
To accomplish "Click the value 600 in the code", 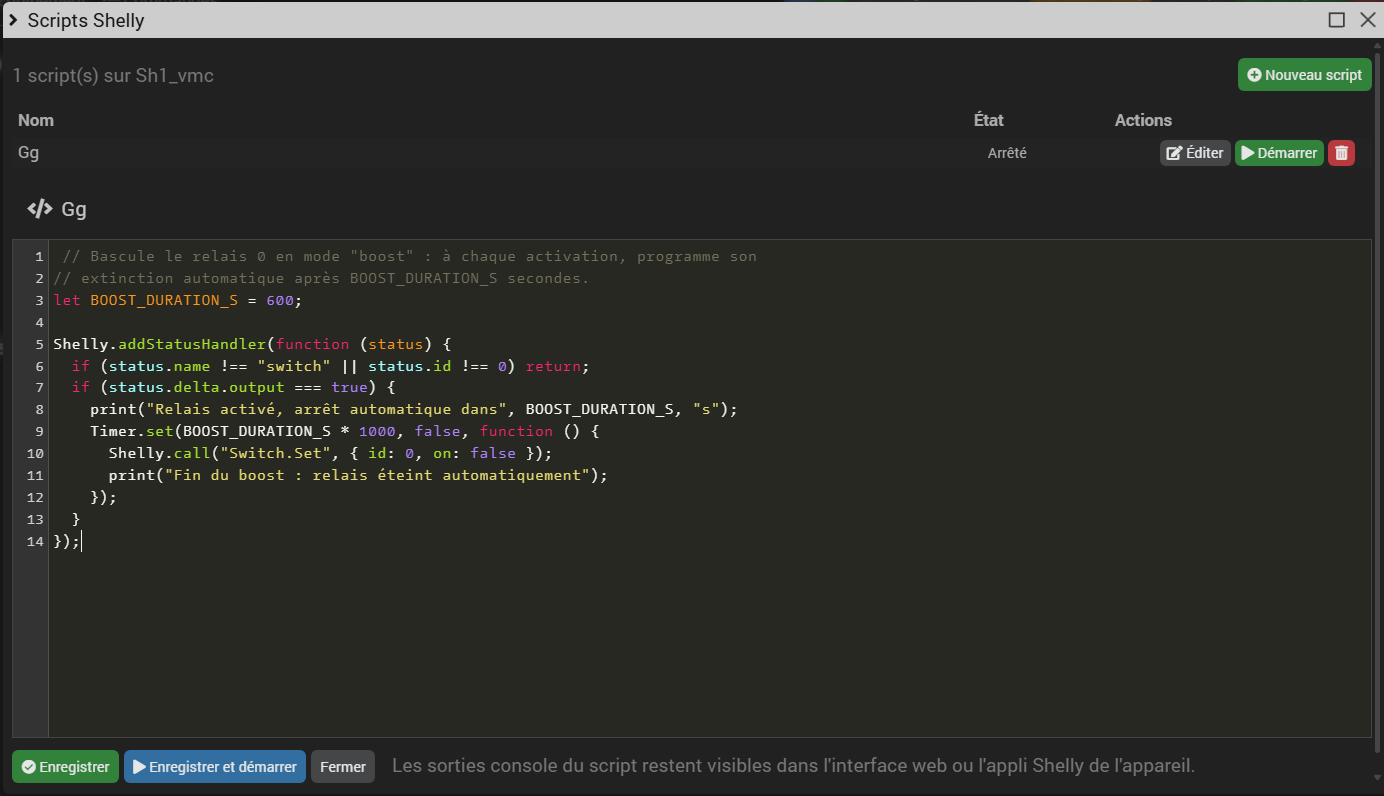I will (x=280, y=300).
